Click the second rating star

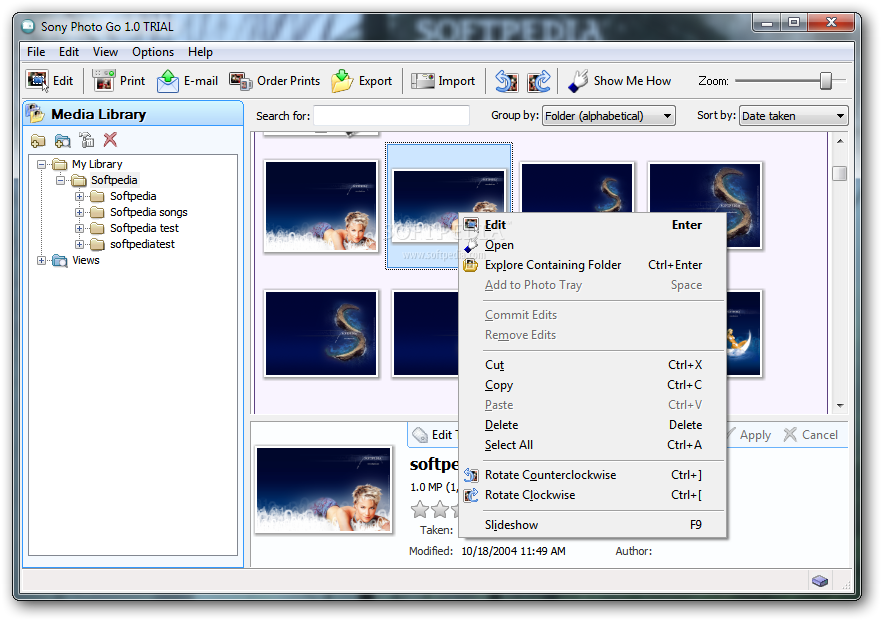(x=440, y=509)
